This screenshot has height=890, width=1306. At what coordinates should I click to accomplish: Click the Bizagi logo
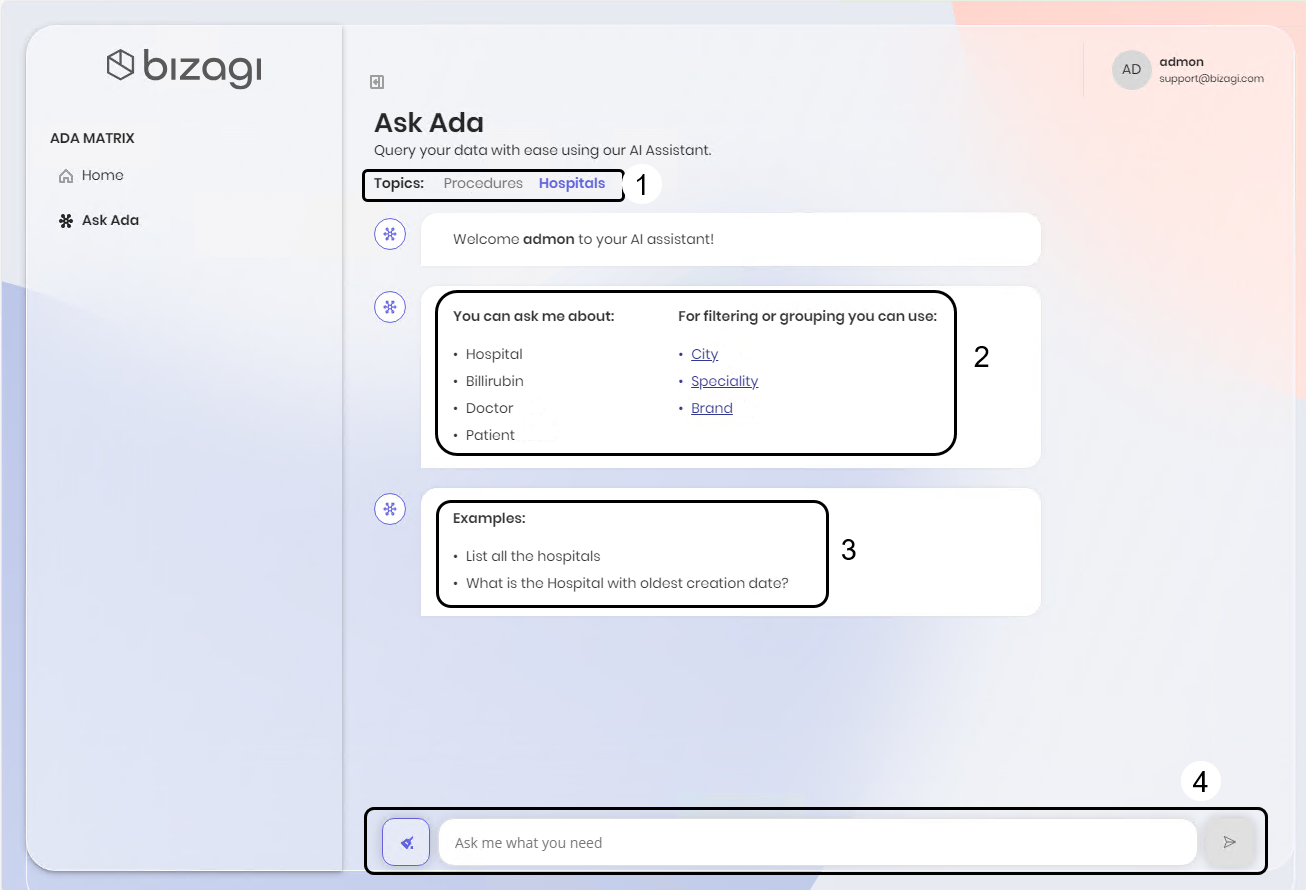184,67
